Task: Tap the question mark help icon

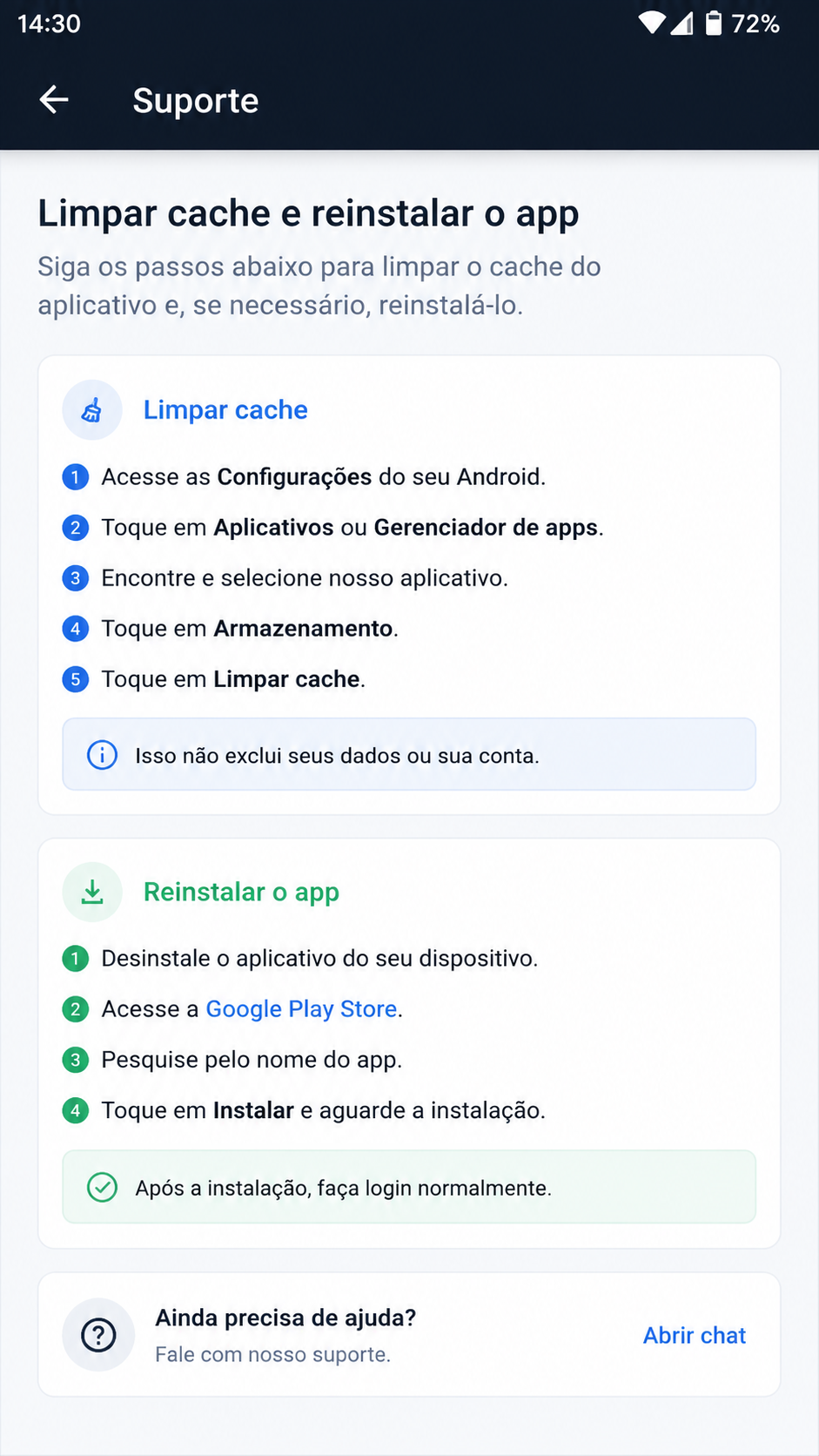Action: coord(98,1335)
